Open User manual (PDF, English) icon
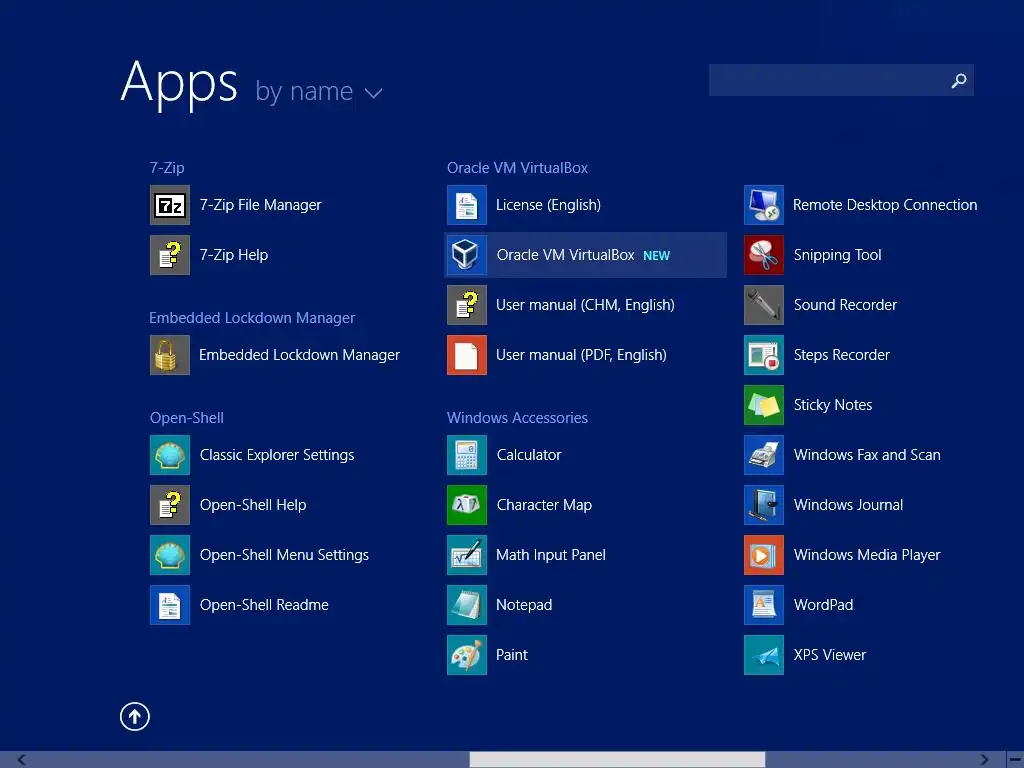The image size is (1024, 768). click(467, 355)
